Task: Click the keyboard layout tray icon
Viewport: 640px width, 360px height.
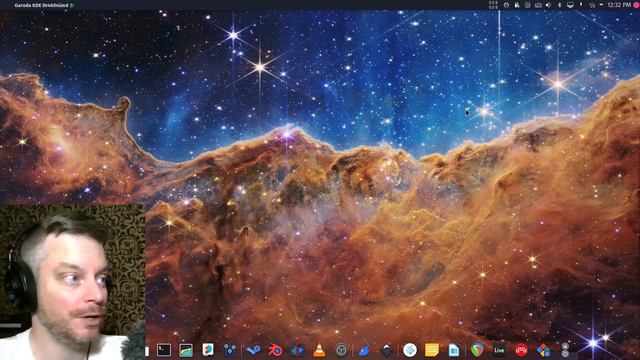Action: point(538,5)
